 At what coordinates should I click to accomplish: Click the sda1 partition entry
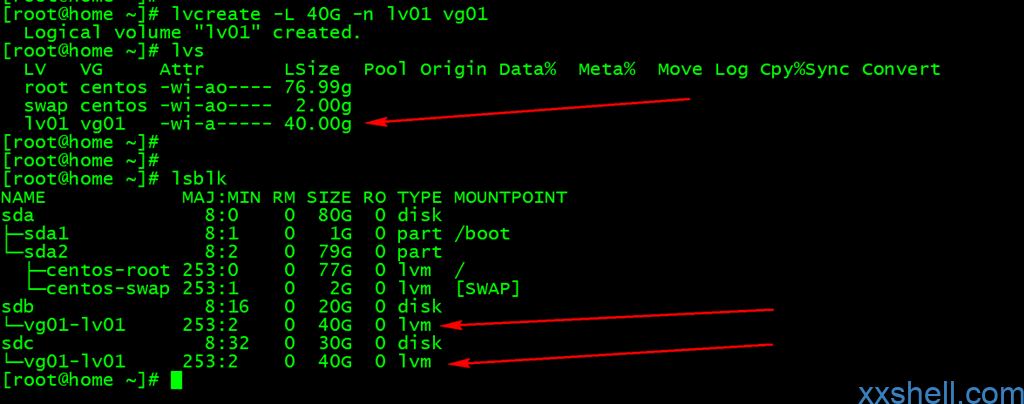[x=255, y=233]
